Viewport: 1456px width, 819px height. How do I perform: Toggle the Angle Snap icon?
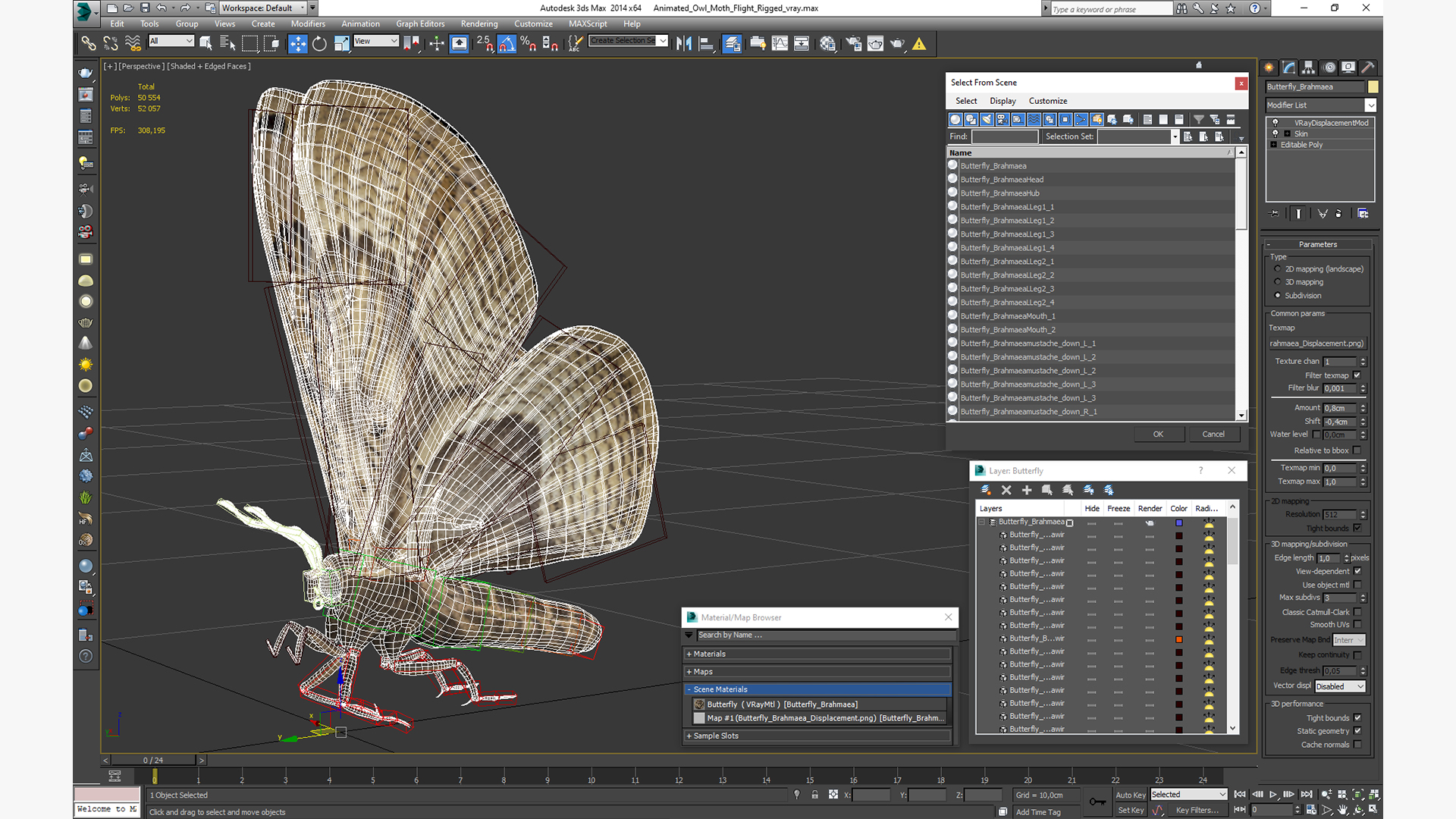507,44
